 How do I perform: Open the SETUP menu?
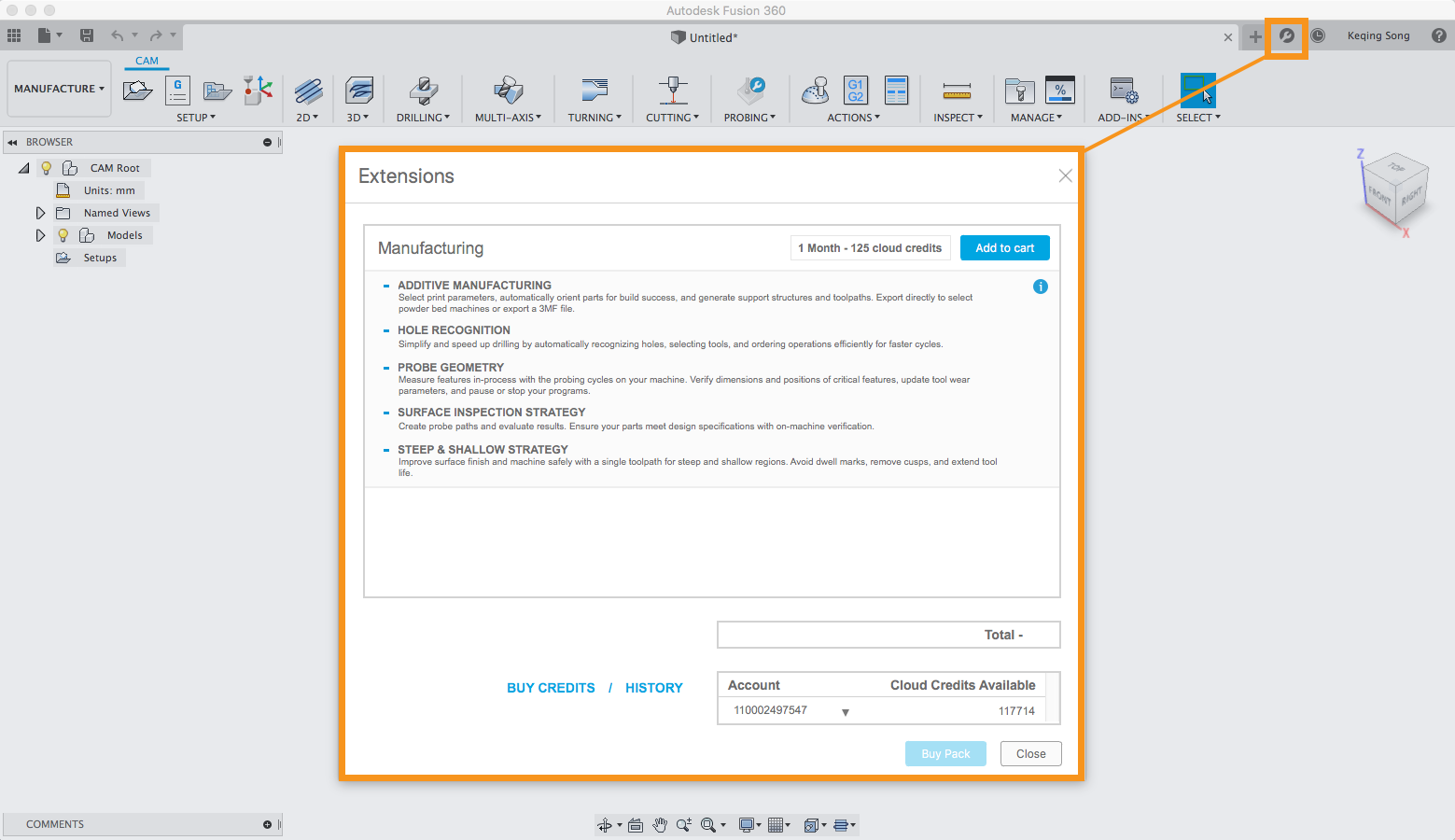click(196, 118)
